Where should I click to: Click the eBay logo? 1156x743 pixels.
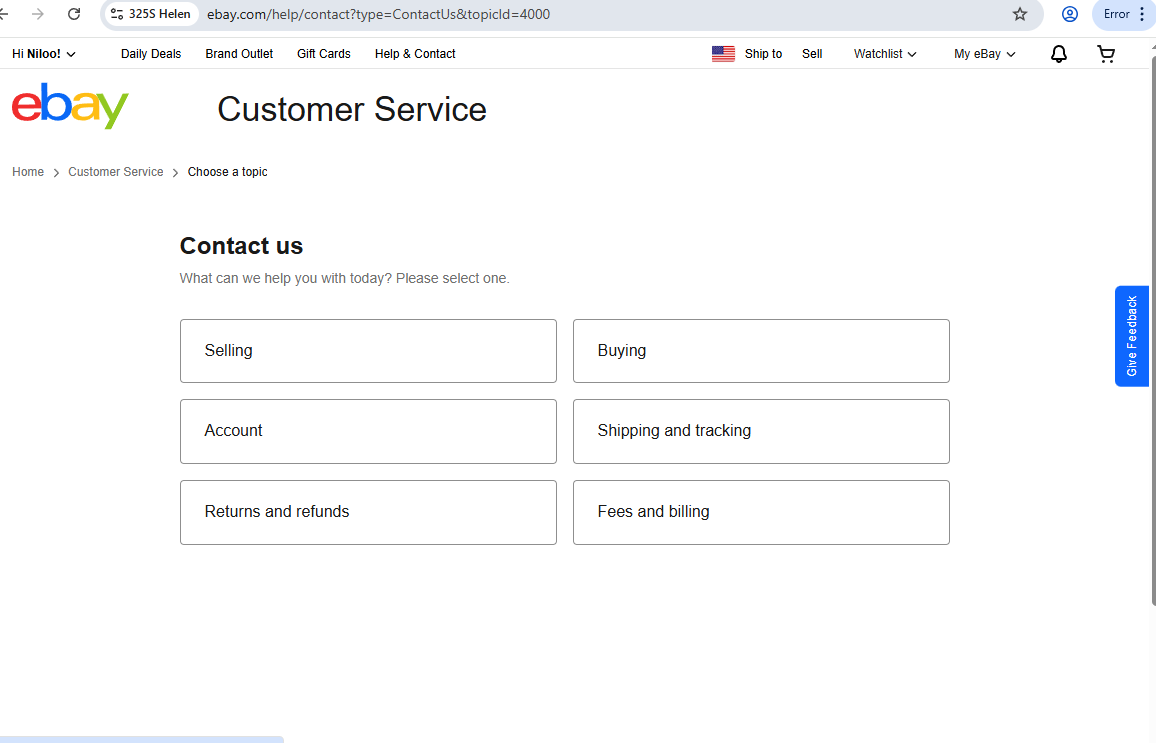pos(70,106)
